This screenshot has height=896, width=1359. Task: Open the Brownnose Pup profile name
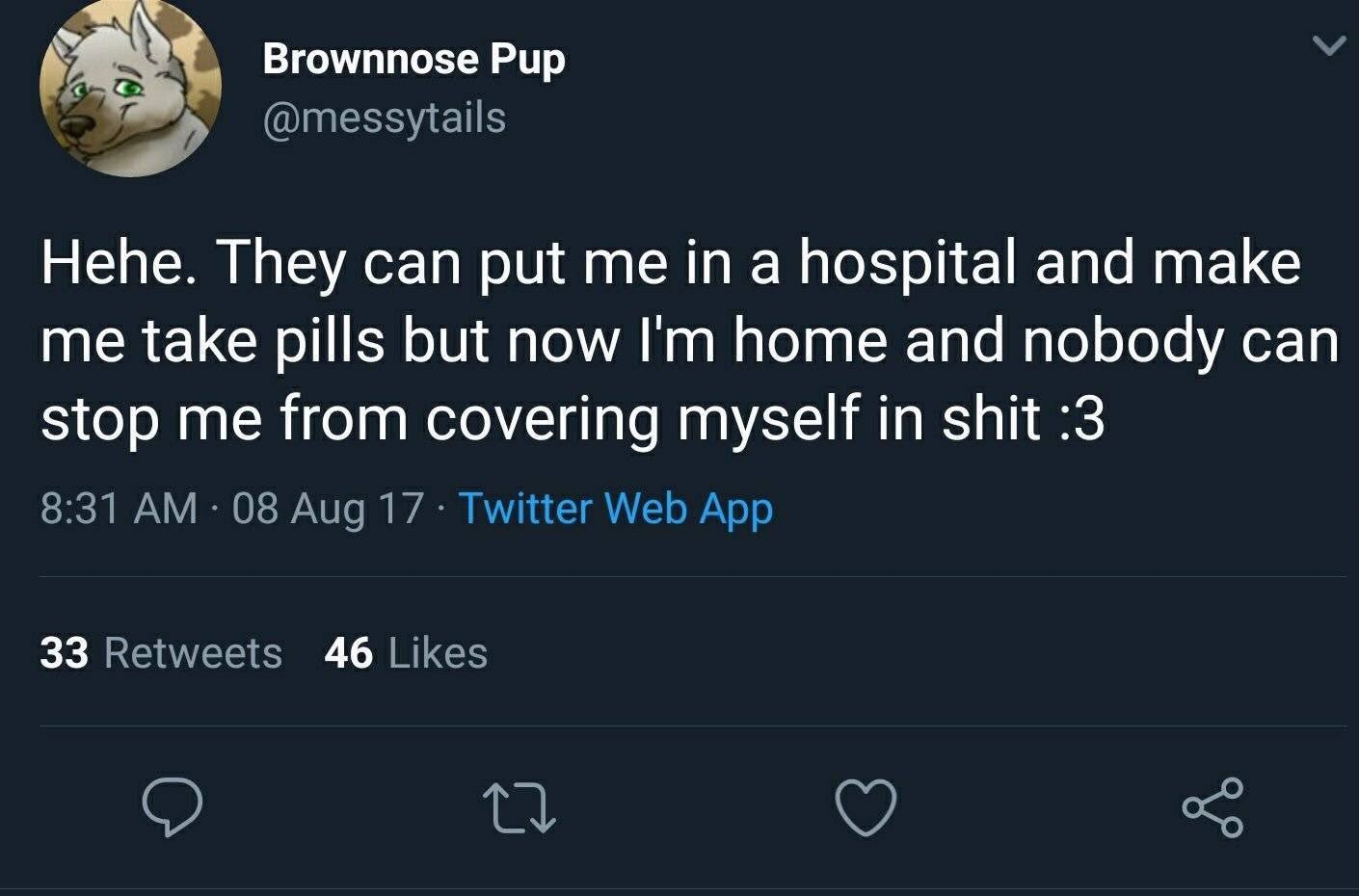point(413,59)
